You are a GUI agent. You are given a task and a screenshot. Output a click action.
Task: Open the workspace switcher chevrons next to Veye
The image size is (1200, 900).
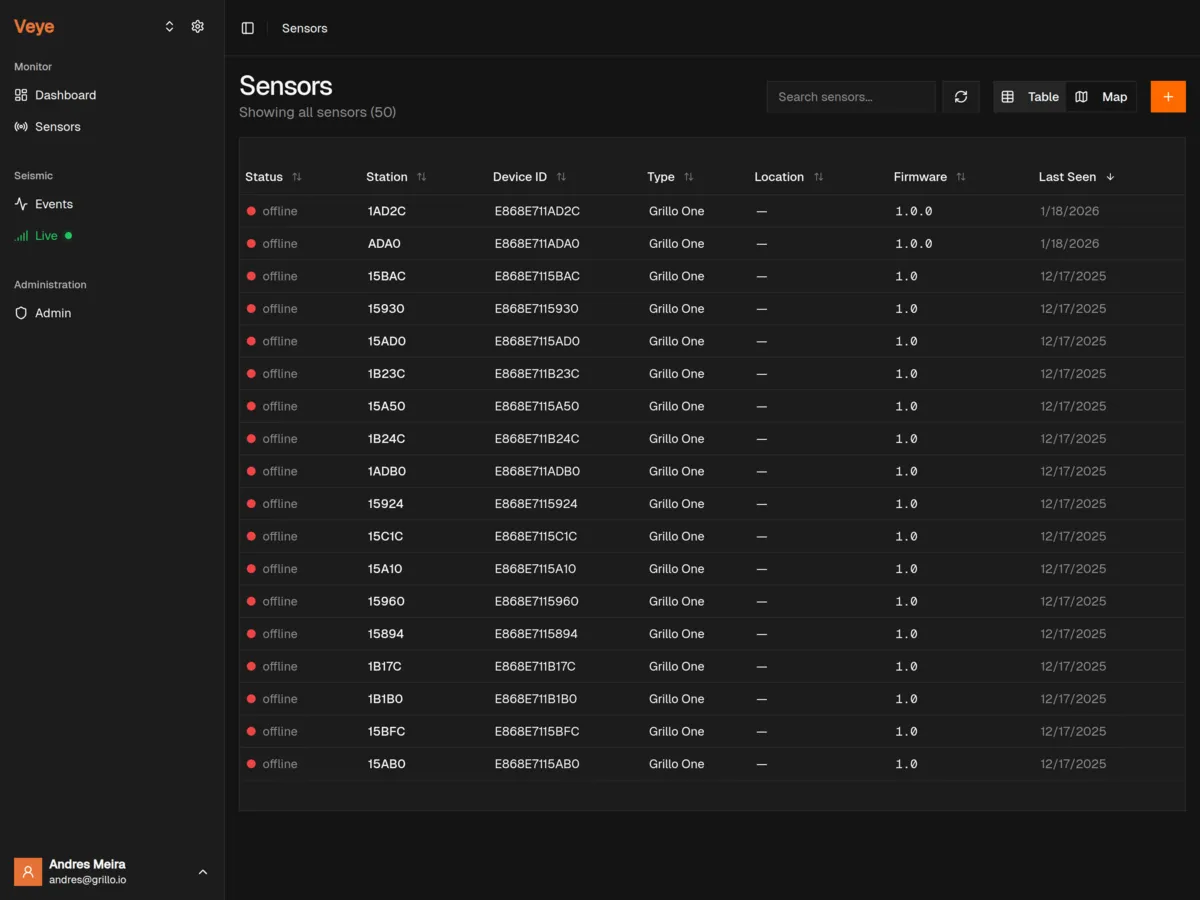pos(169,26)
